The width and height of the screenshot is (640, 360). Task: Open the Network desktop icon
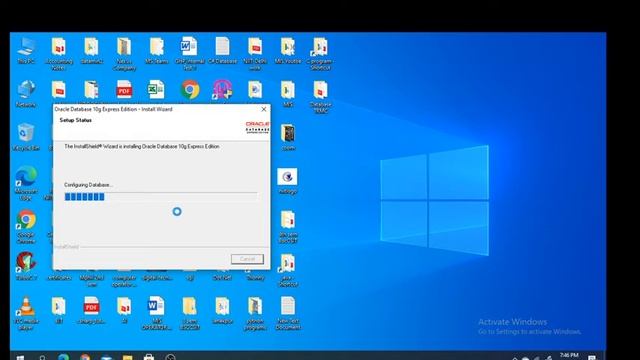pos(26,94)
